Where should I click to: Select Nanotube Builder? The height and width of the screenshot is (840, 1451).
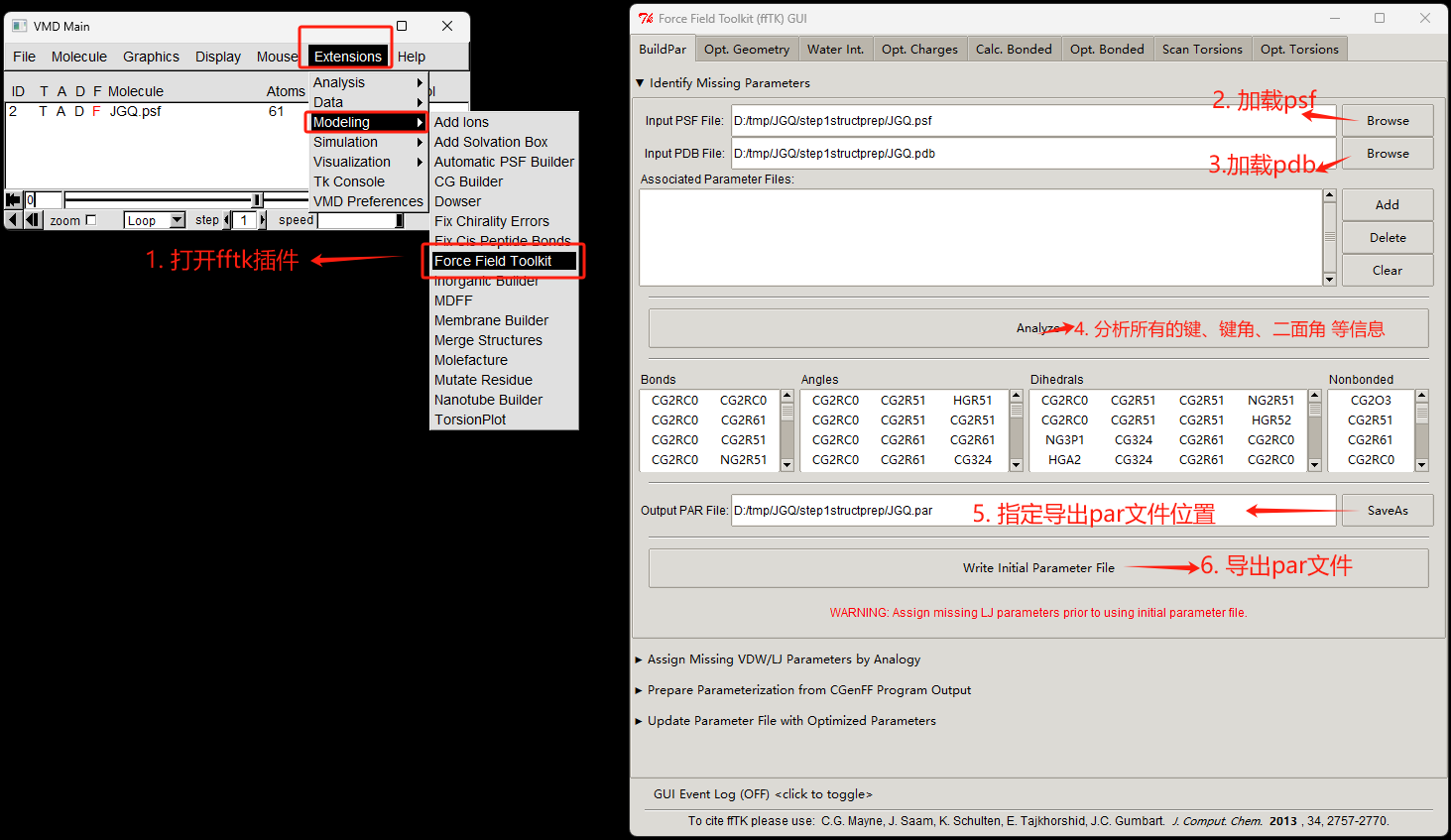pos(504,400)
